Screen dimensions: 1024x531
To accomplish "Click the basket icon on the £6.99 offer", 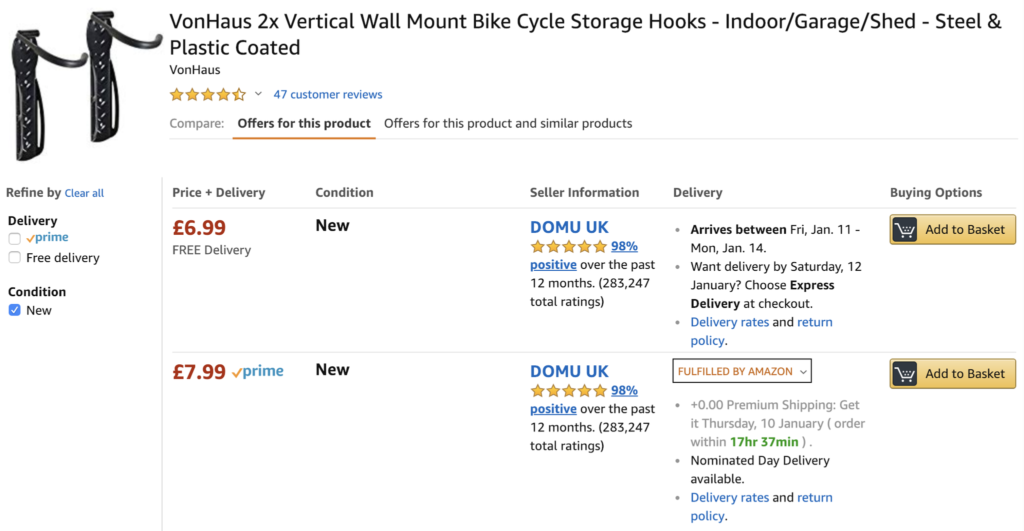I will click(906, 230).
